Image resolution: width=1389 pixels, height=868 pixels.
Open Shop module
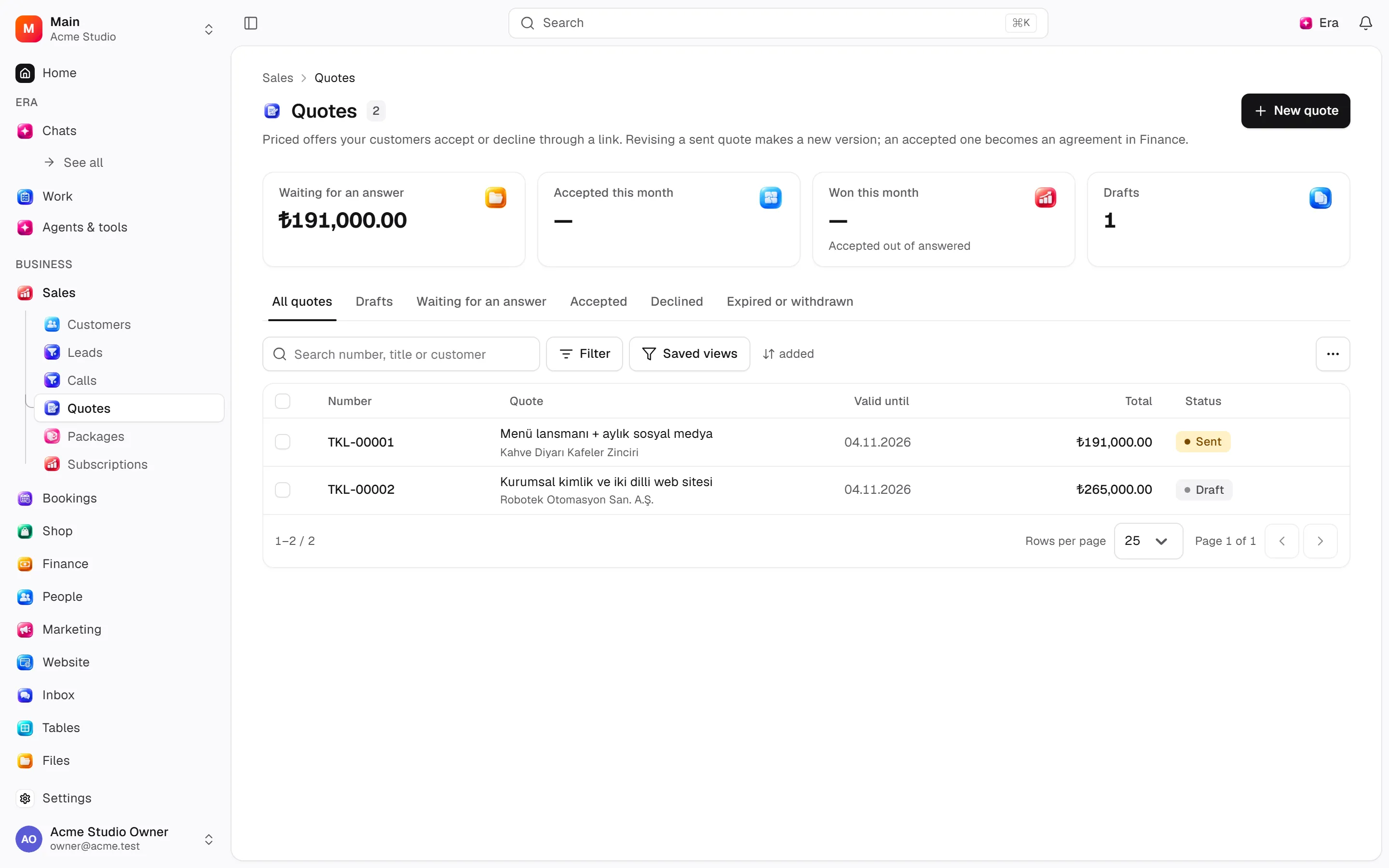pos(57,531)
